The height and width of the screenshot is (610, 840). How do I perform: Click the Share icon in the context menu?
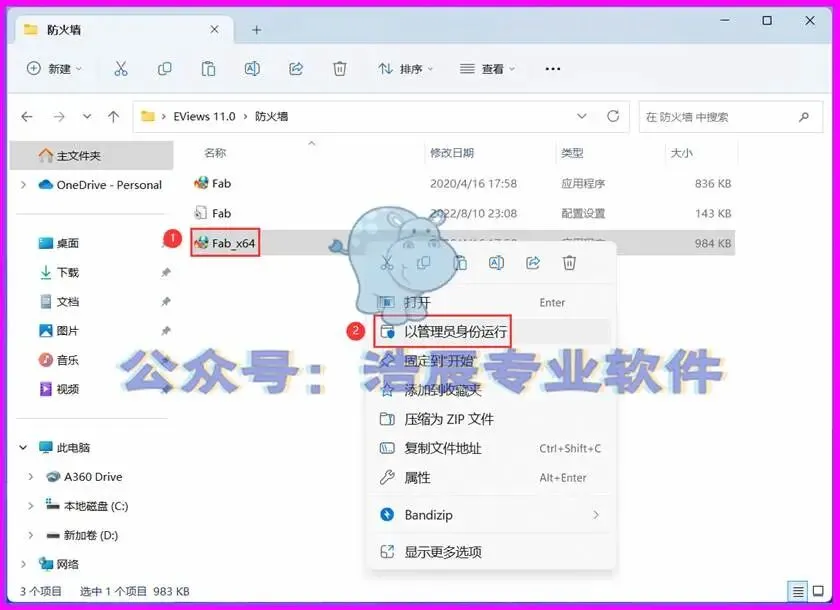point(532,263)
